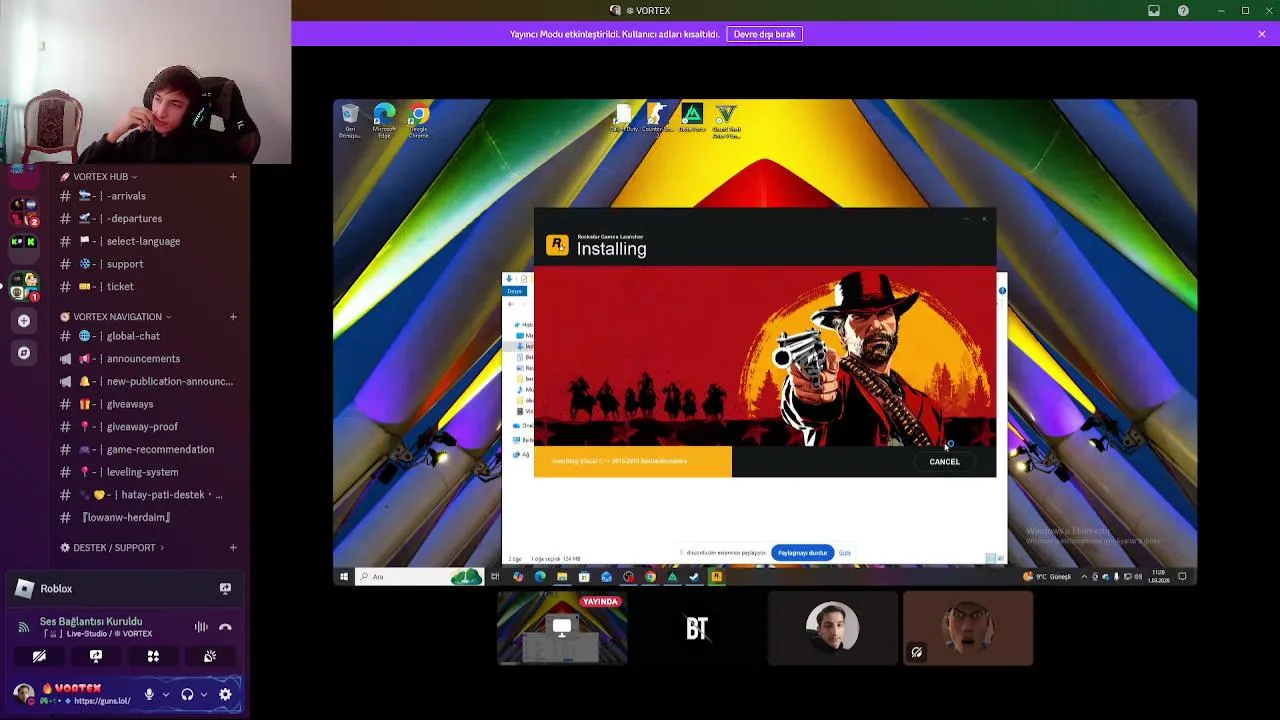Click the Recycle Bin desktop icon in stream

click(x=350, y=121)
